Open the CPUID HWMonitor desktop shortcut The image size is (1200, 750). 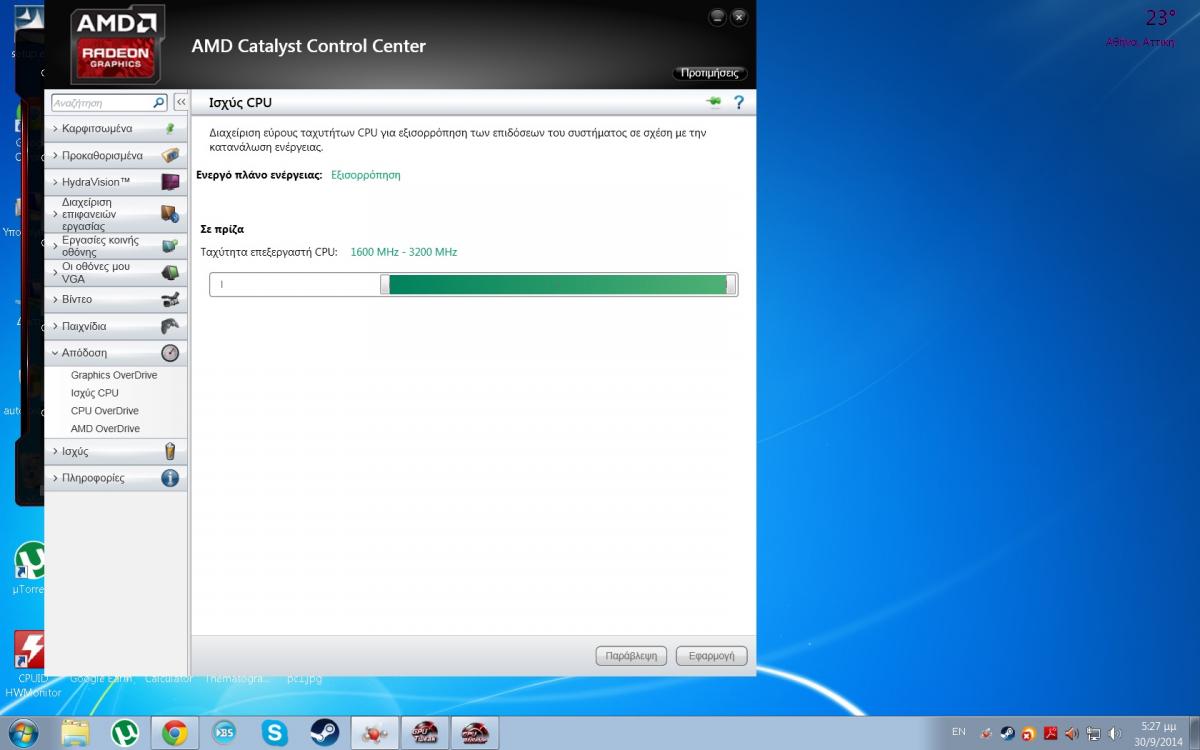pyautogui.click(x=32, y=665)
